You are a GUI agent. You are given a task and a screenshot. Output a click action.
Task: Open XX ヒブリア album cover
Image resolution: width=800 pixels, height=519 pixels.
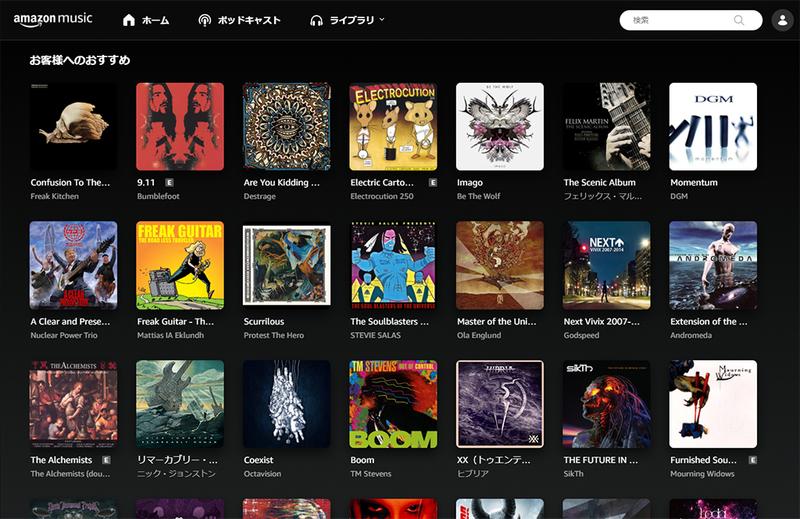click(500, 404)
